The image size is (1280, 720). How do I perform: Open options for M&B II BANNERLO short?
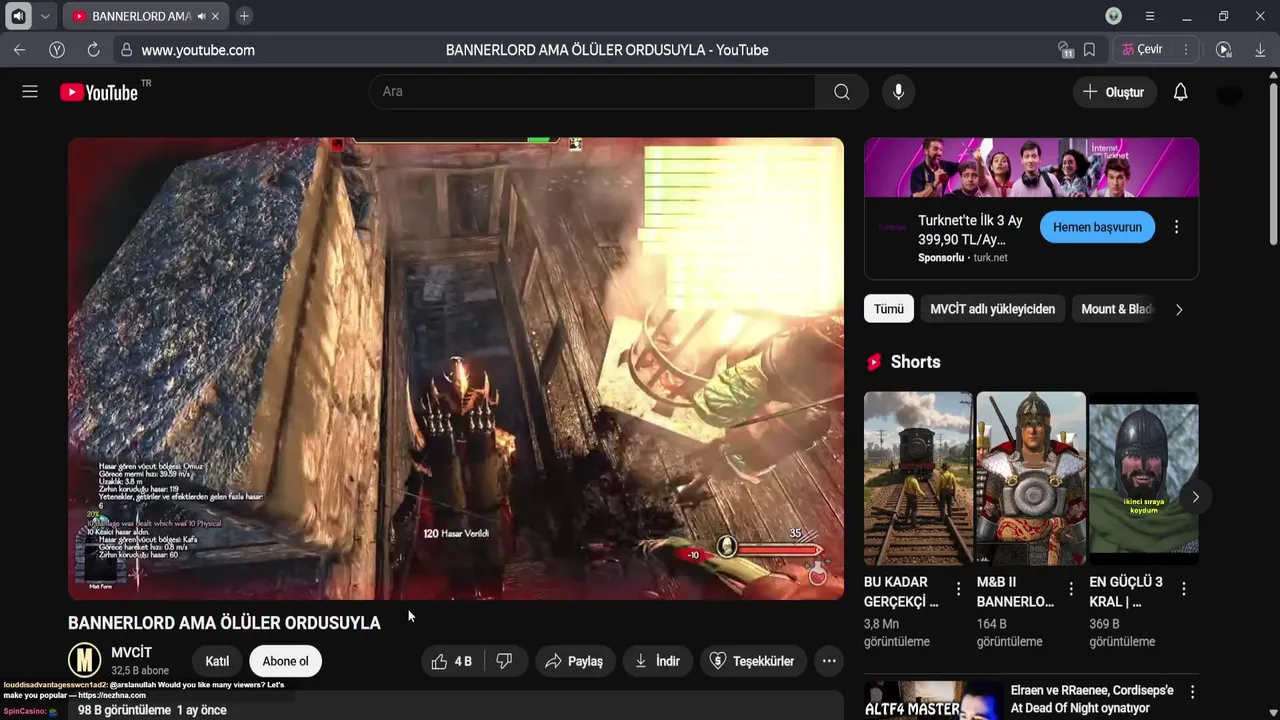[x=1071, y=589]
